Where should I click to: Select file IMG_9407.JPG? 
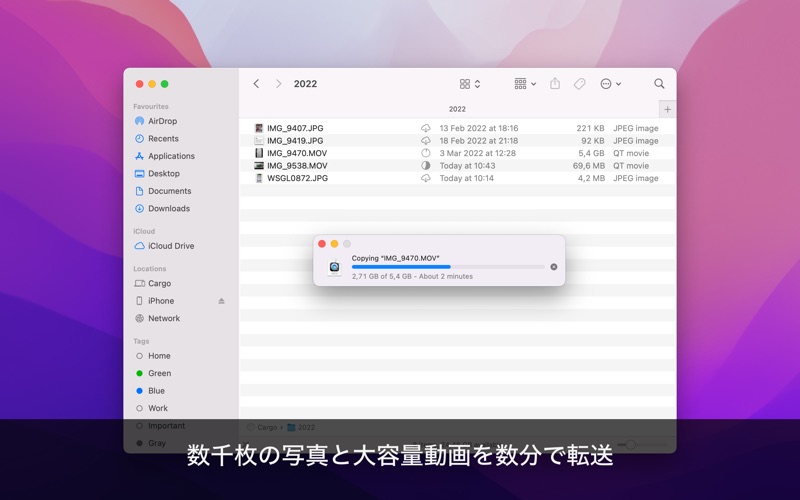point(295,128)
